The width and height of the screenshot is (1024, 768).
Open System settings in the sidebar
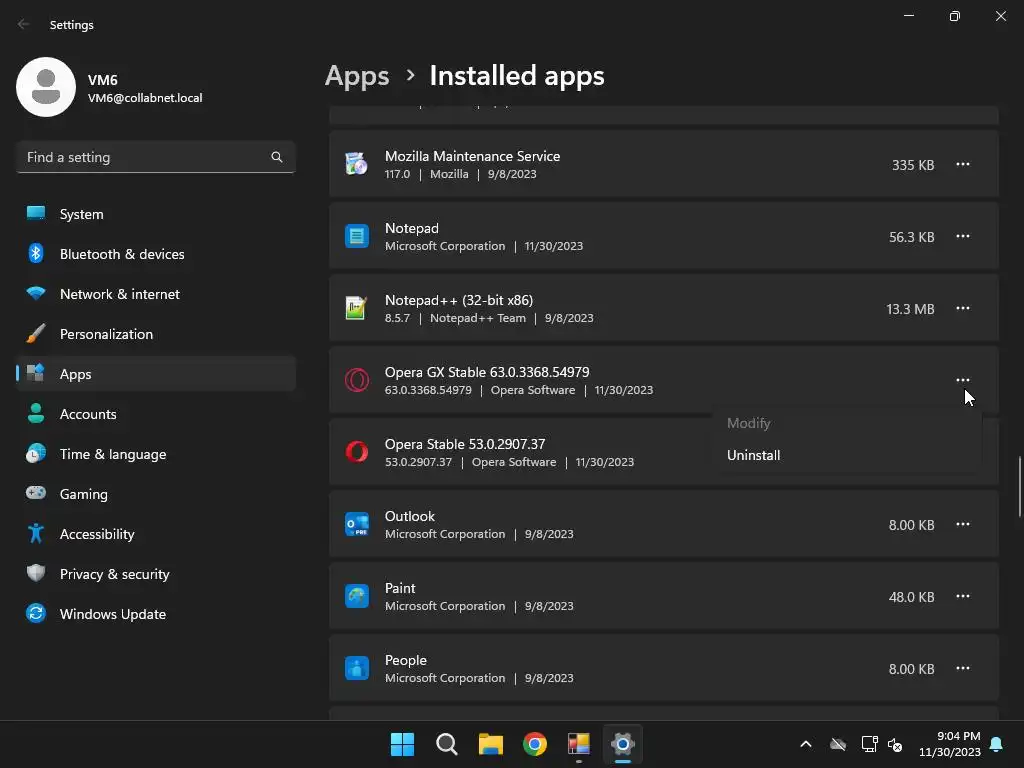156,214
